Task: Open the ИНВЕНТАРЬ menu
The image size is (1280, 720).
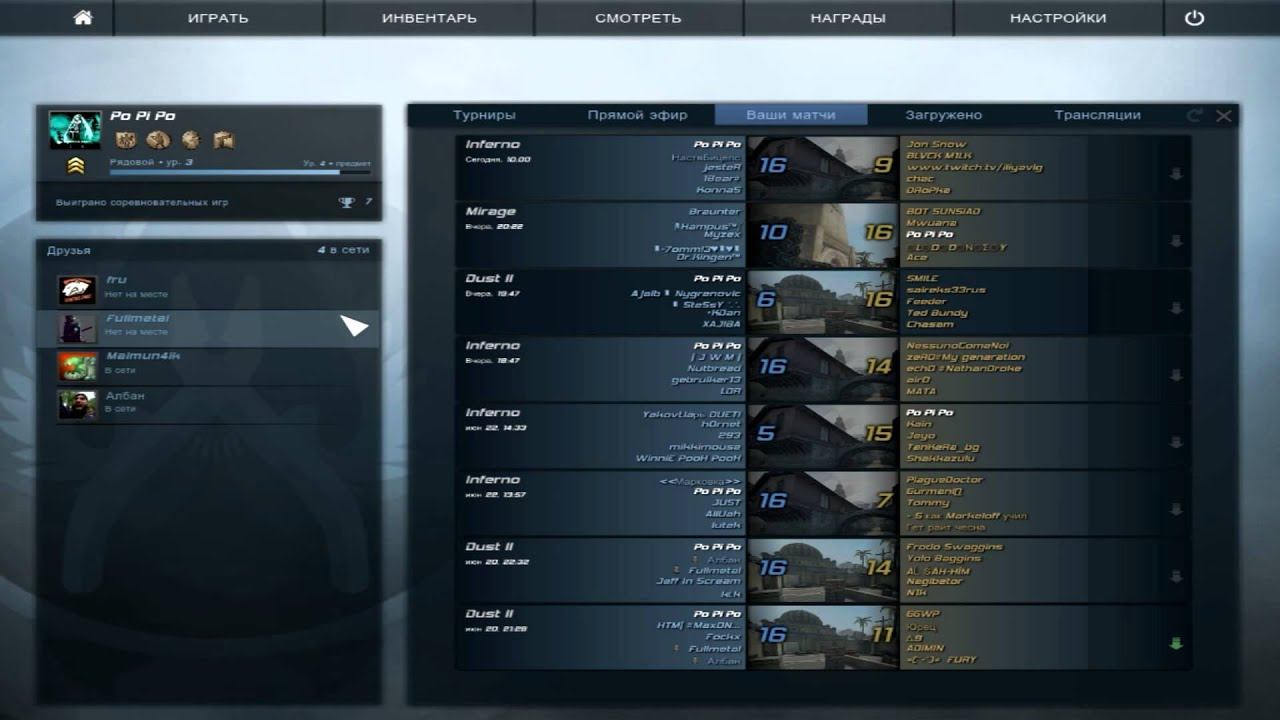Action: coord(429,18)
